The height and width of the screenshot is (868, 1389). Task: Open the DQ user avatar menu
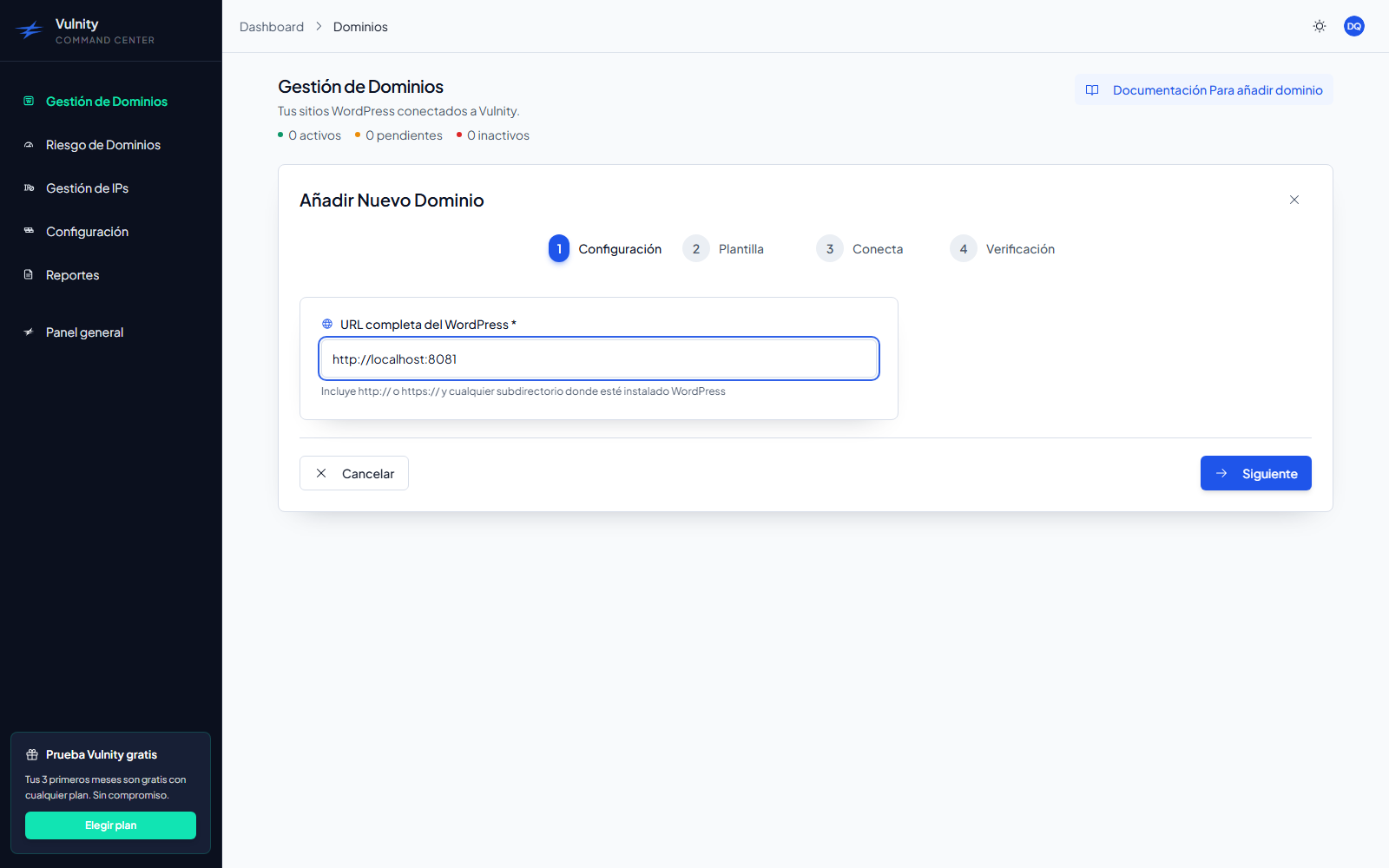coord(1354,26)
